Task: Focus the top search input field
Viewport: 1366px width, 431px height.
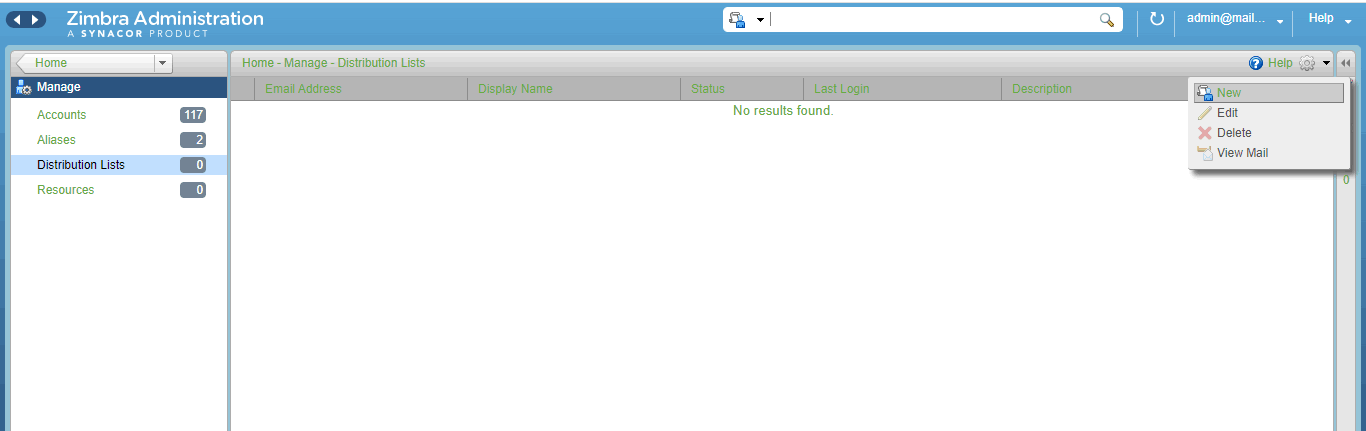Action: coord(932,20)
